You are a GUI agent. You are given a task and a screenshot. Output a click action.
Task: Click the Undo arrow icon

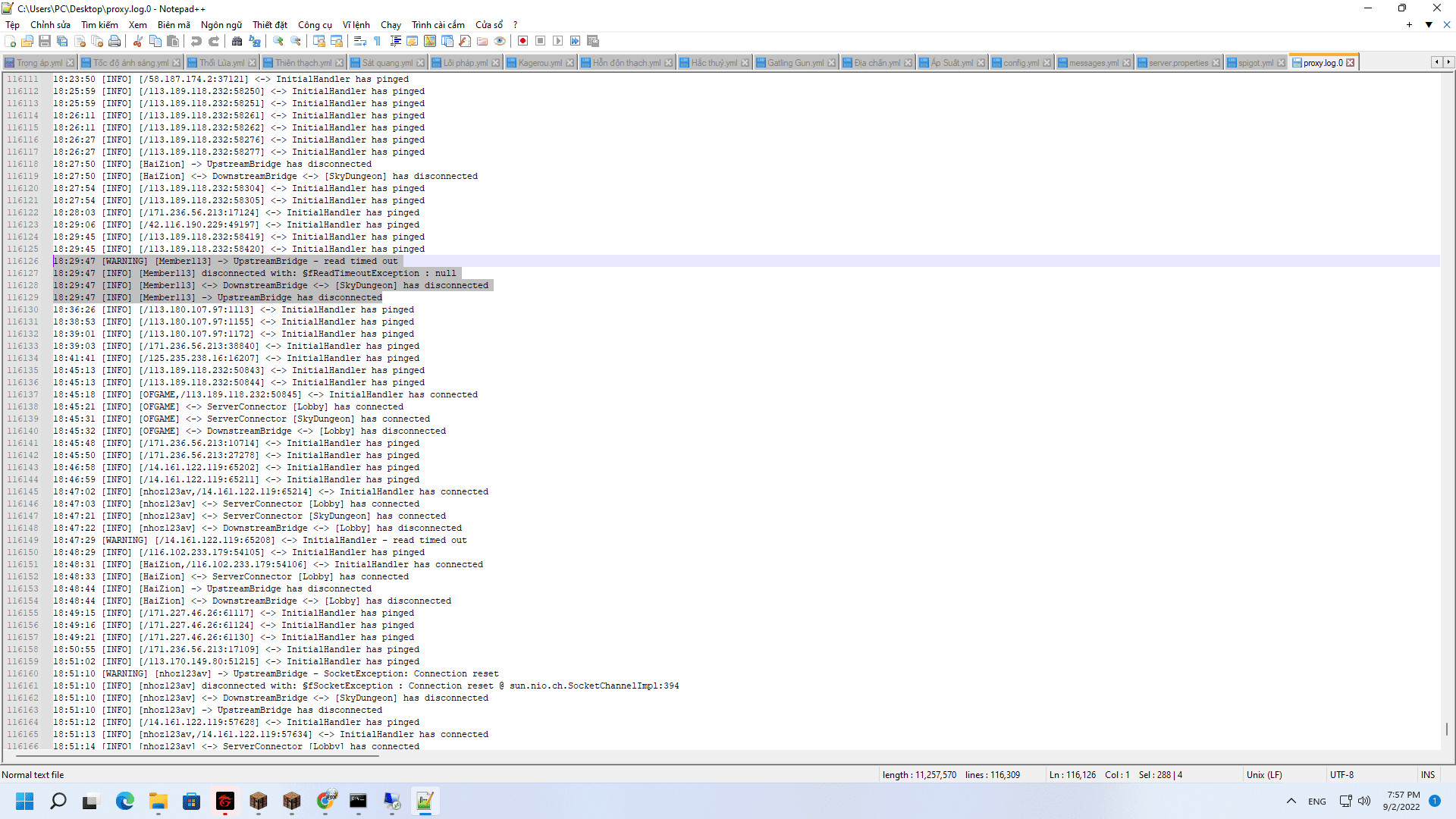point(196,41)
